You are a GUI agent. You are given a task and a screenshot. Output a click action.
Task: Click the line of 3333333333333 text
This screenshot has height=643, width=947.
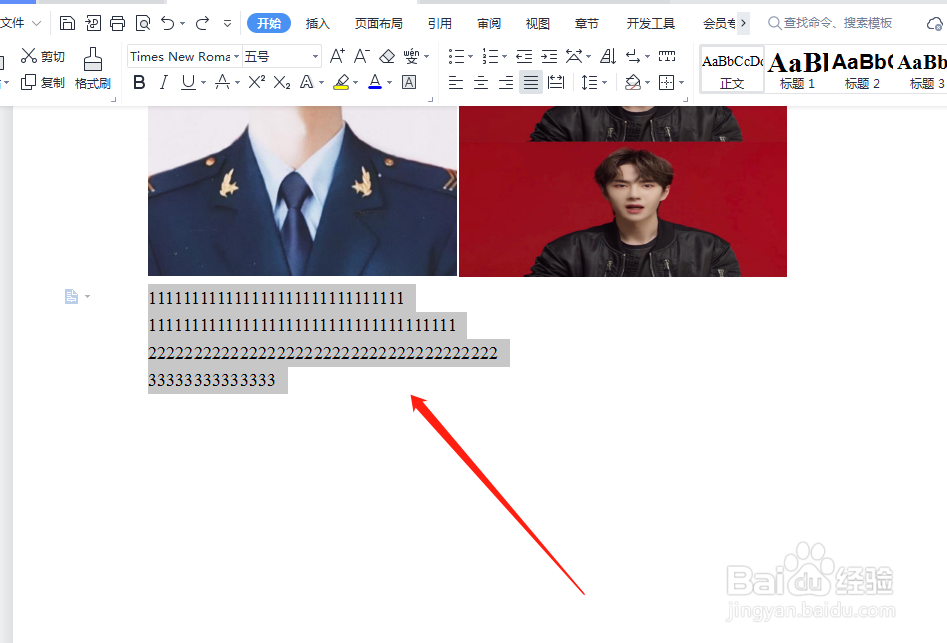coord(211,380)
